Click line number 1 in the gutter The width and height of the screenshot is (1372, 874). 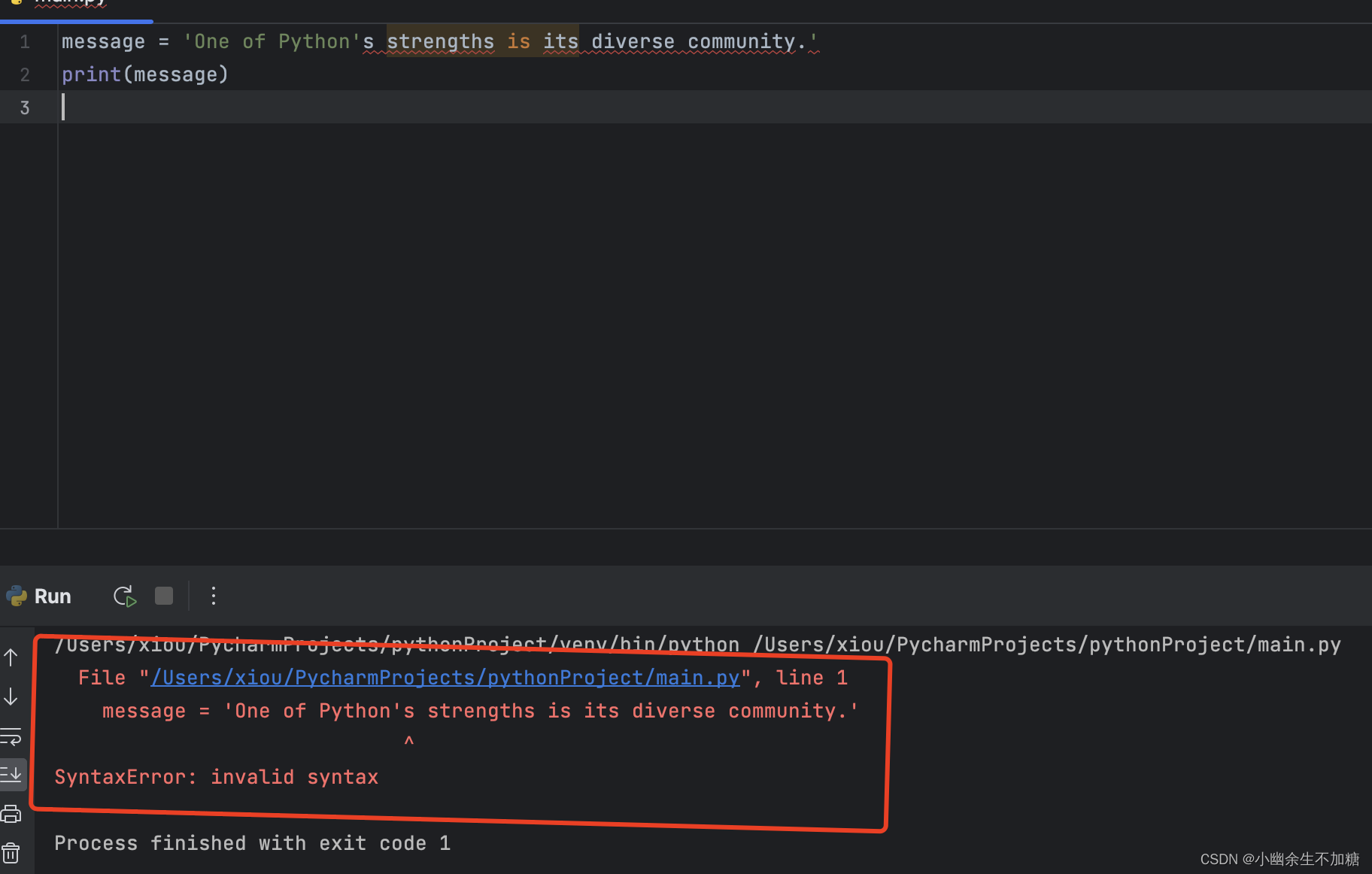point(25,42)
